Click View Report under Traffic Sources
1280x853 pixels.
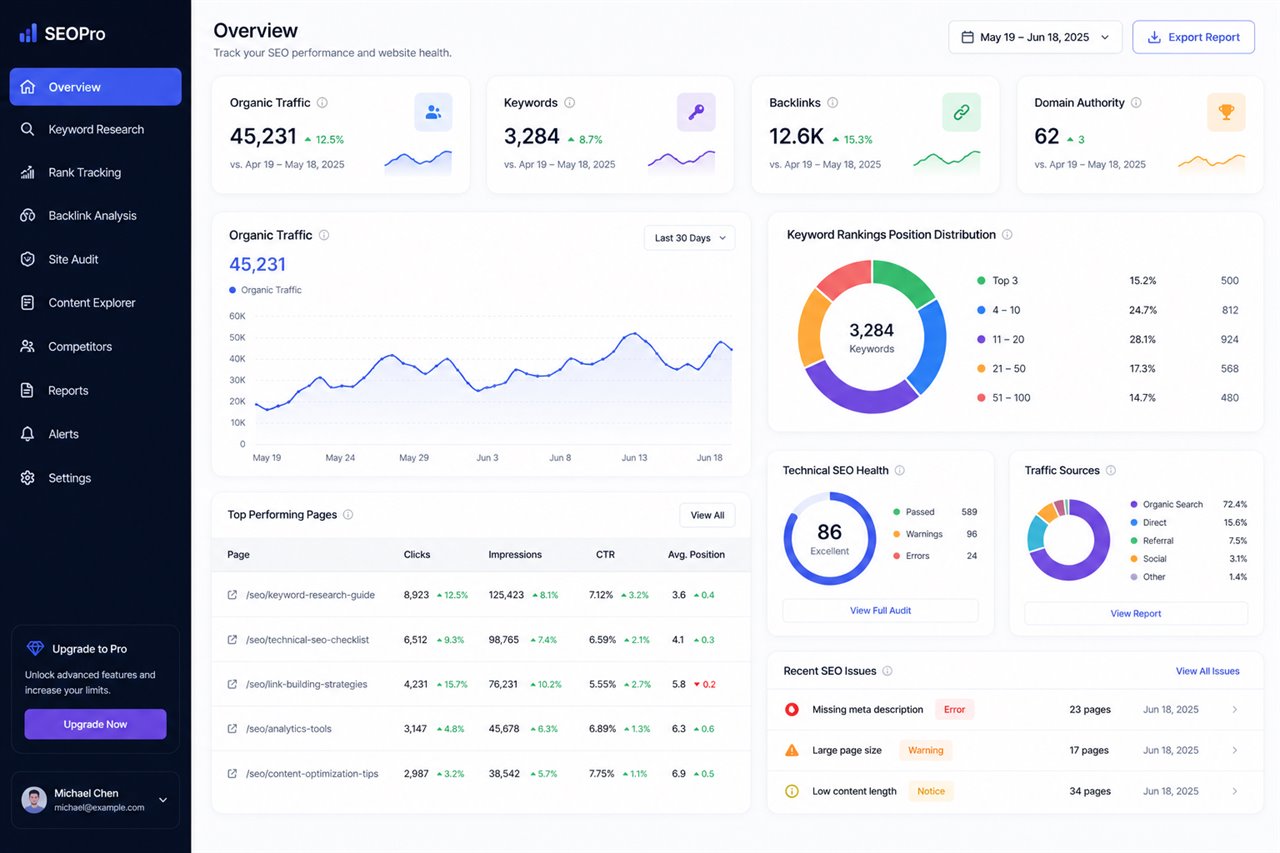pos(1136,614)
